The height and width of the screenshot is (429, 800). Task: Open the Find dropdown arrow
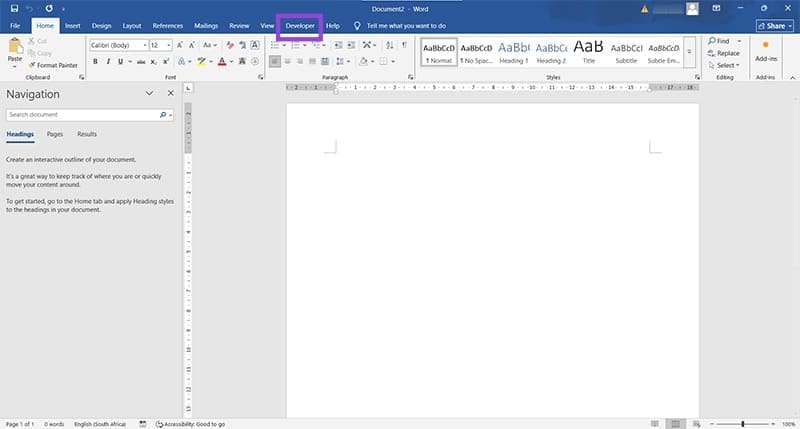(739, 41)
